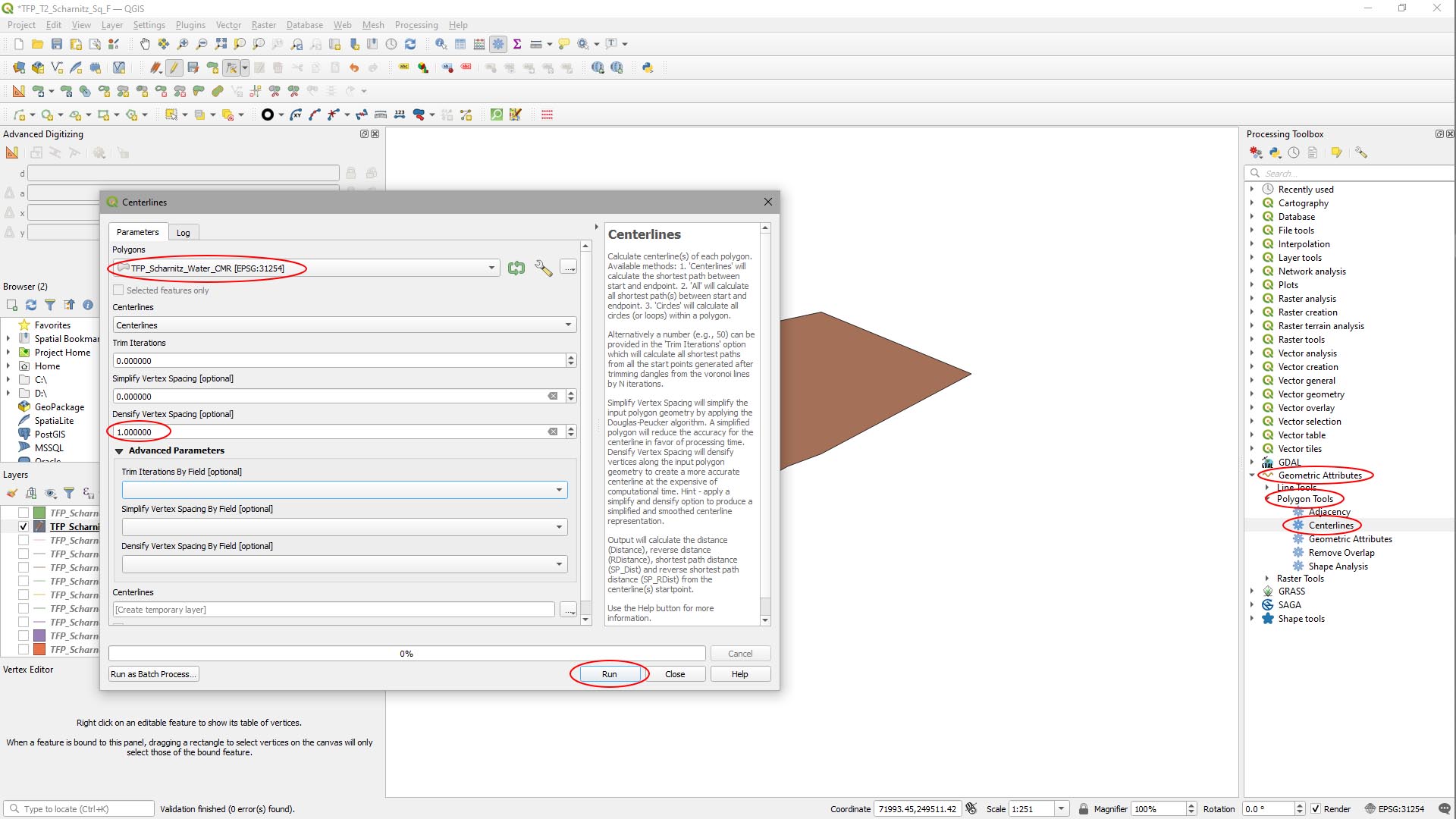Image resolution: width=1456 pixels, height=819 pixels.
Task: Open the Vector menu
Action: (x=228, y=25)
